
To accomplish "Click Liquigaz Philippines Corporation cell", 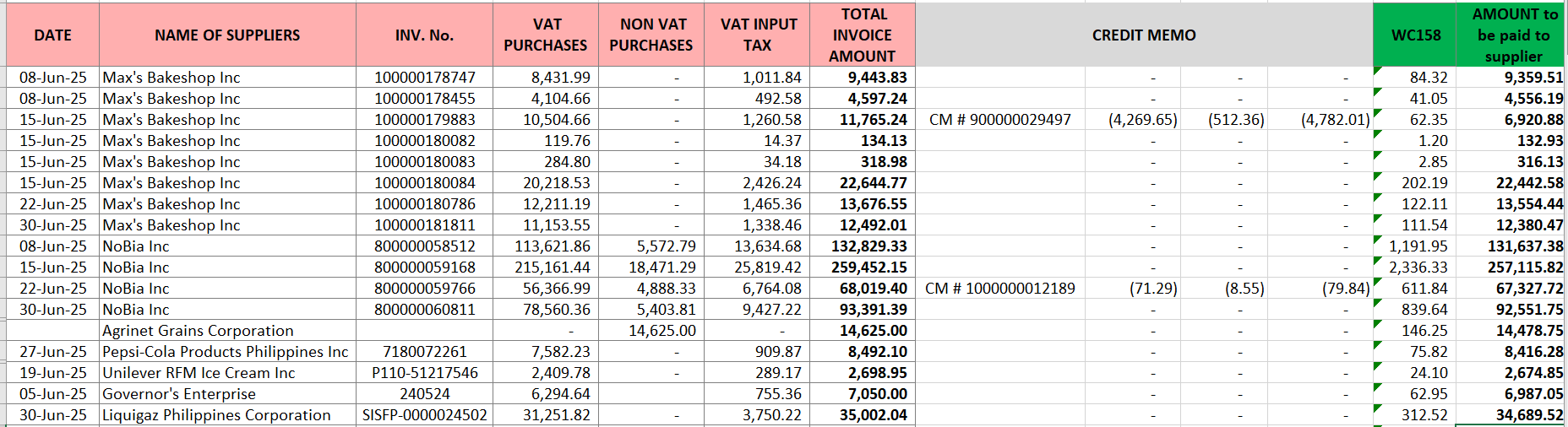I will pos(227,415).
